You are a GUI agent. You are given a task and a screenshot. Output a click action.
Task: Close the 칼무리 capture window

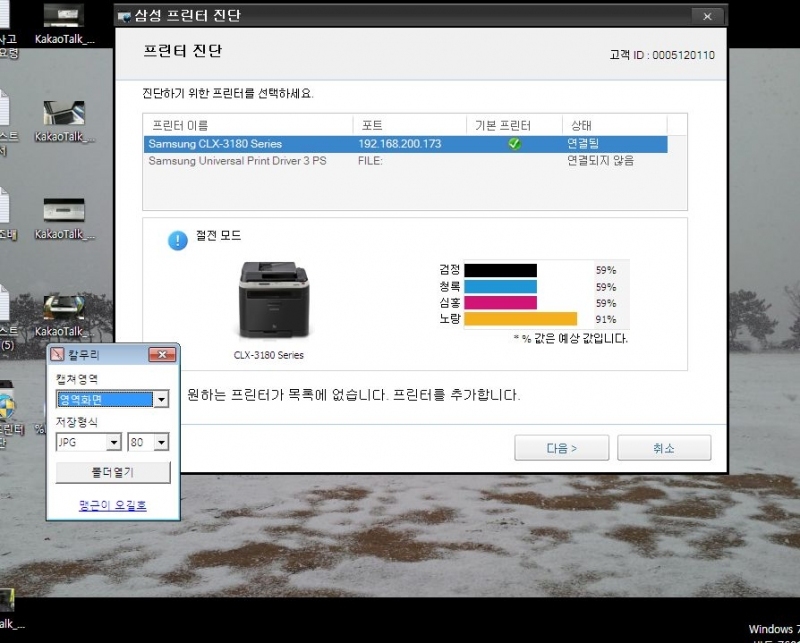pos(161,355)
